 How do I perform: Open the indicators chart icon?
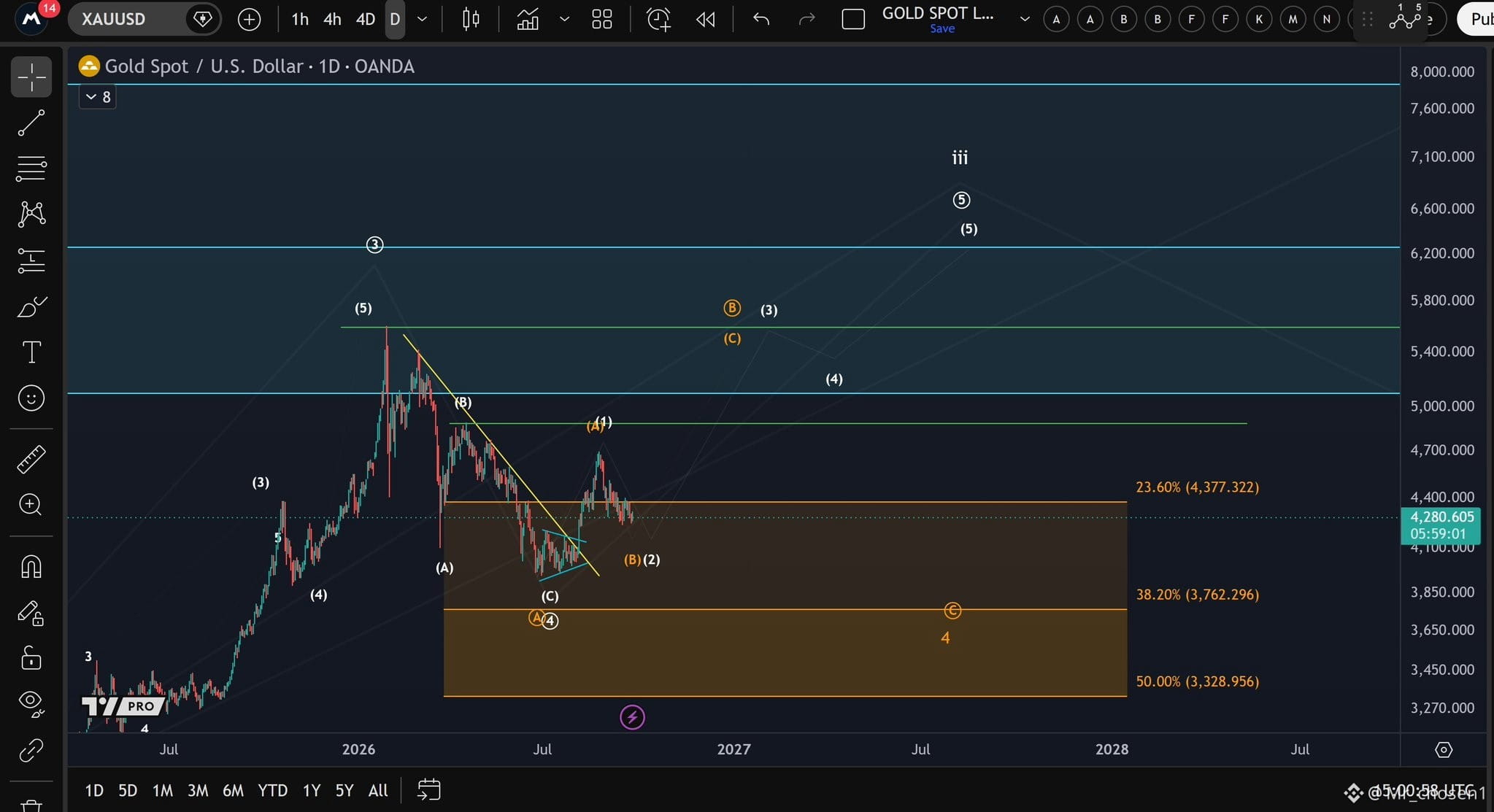coord(528,19)
